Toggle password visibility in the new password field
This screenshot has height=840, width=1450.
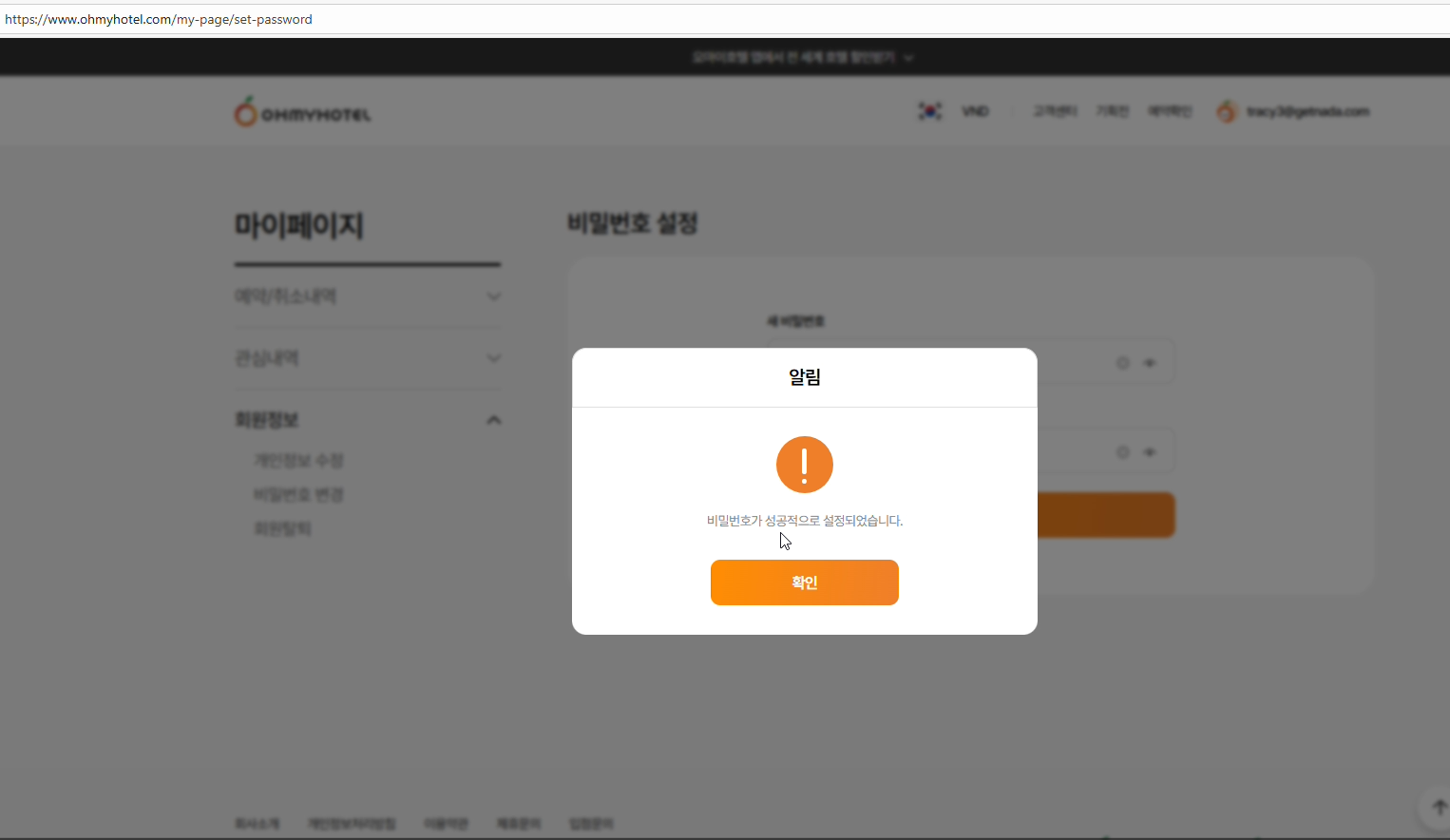coord(1150,363)
